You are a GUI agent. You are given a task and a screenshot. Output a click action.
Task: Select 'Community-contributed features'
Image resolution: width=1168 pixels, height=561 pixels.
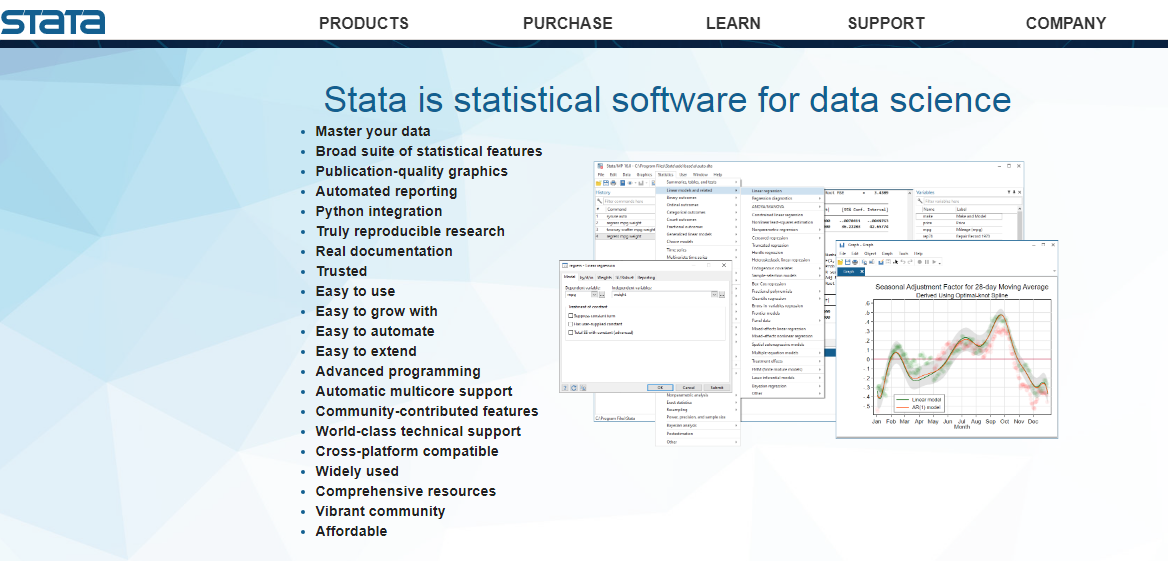point(427,411)
